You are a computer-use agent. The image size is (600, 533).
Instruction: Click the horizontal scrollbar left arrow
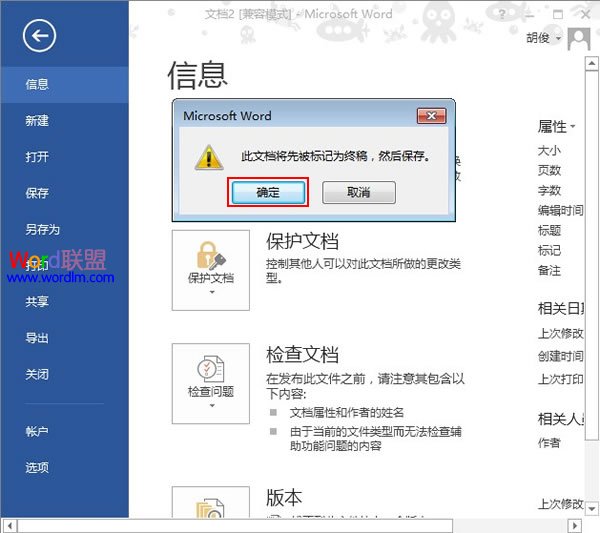point(10,525)
